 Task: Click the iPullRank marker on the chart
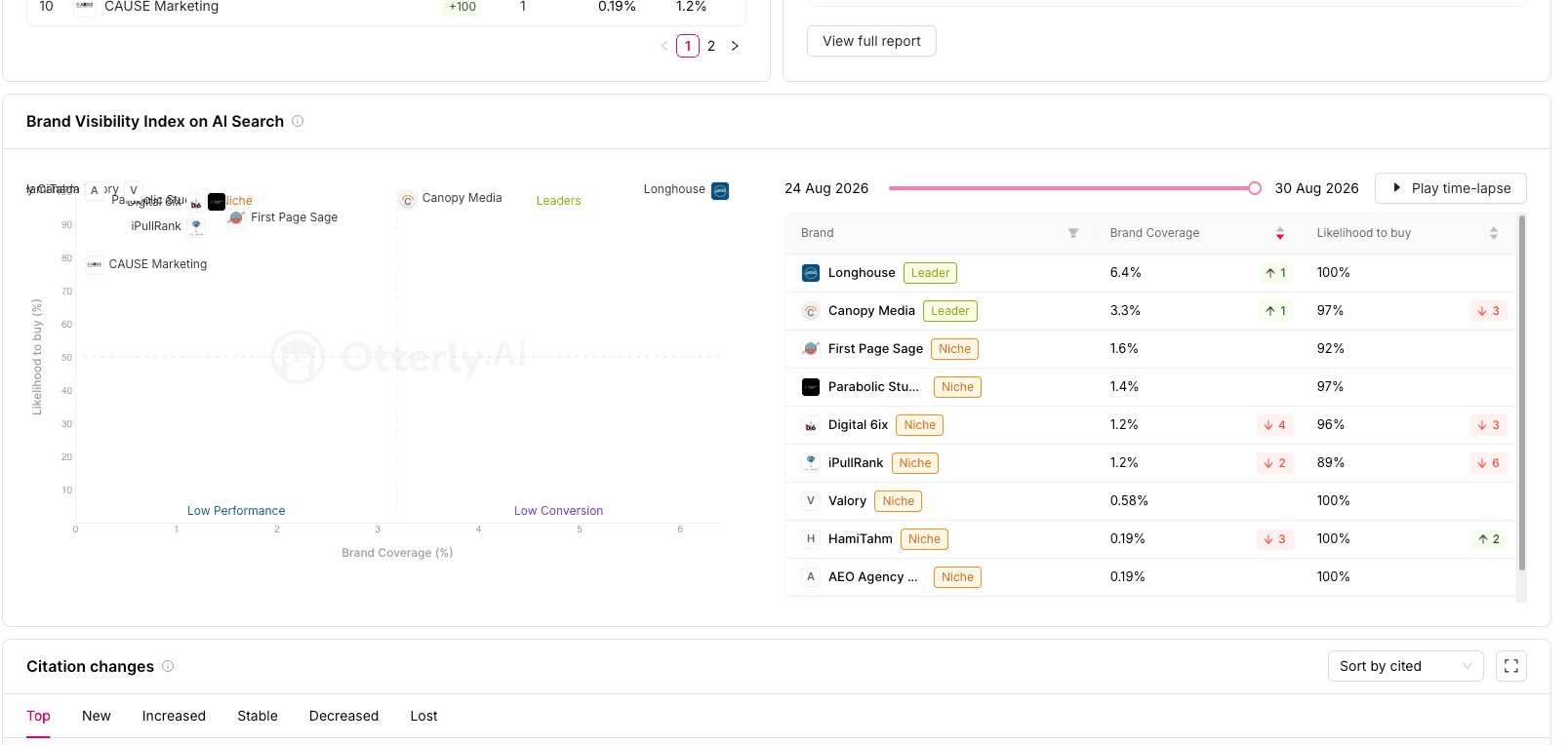197,226
